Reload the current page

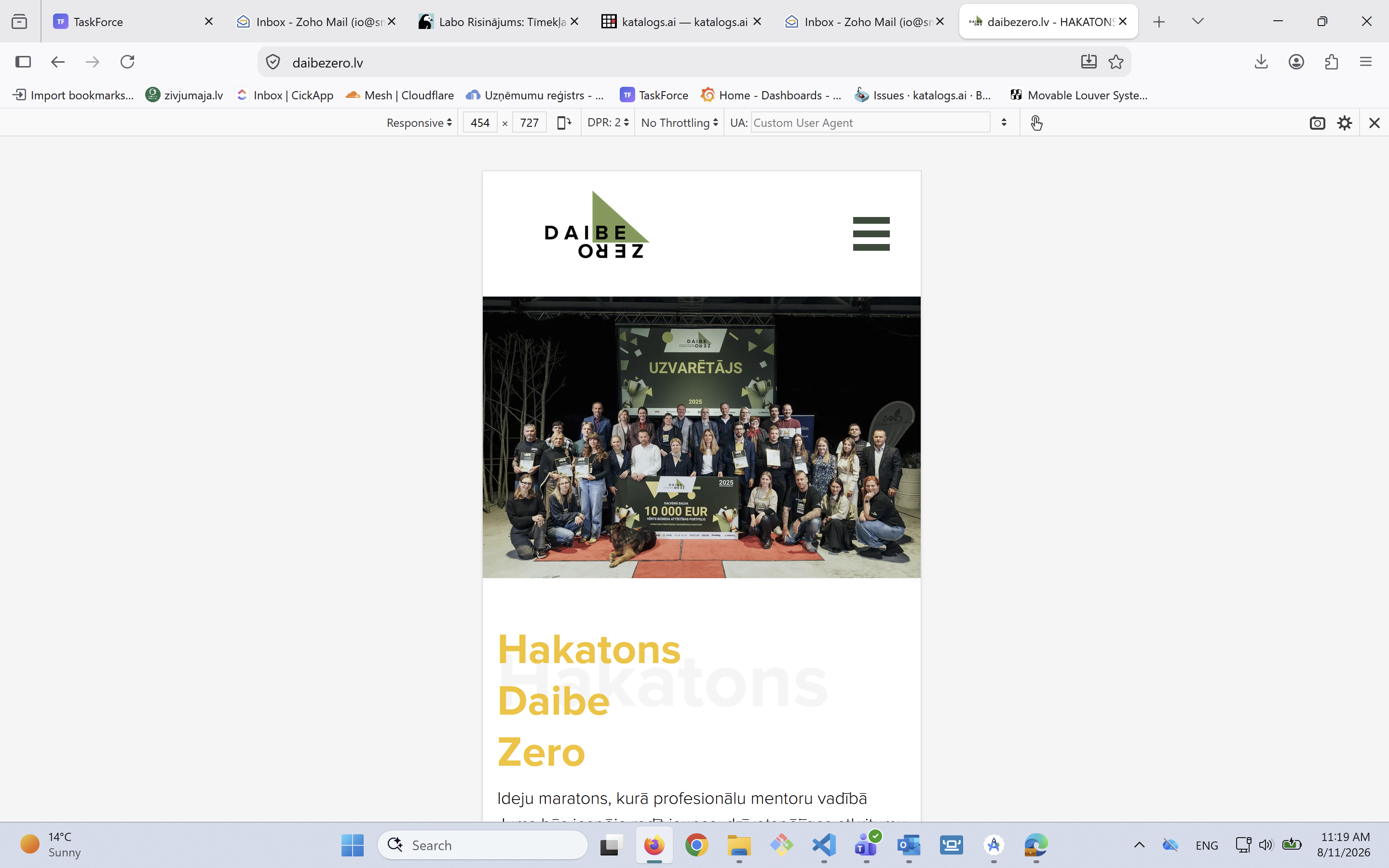(x=127, y=61)
